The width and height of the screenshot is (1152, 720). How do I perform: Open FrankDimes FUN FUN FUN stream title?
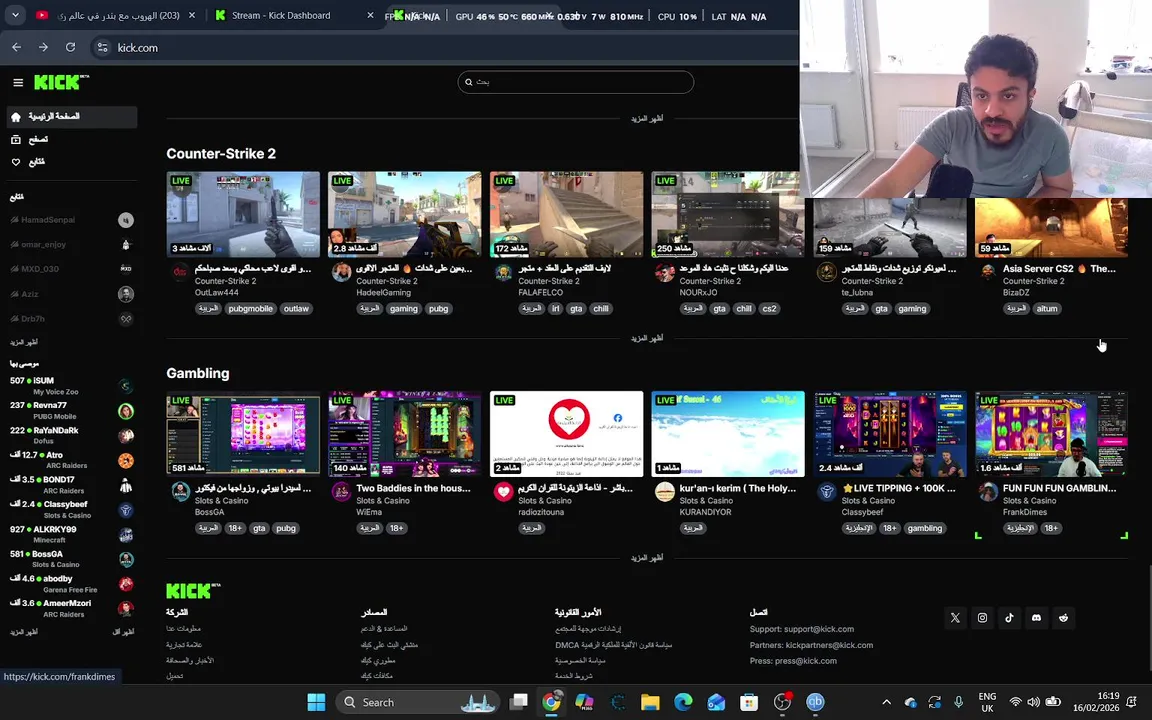point(1059,488)
